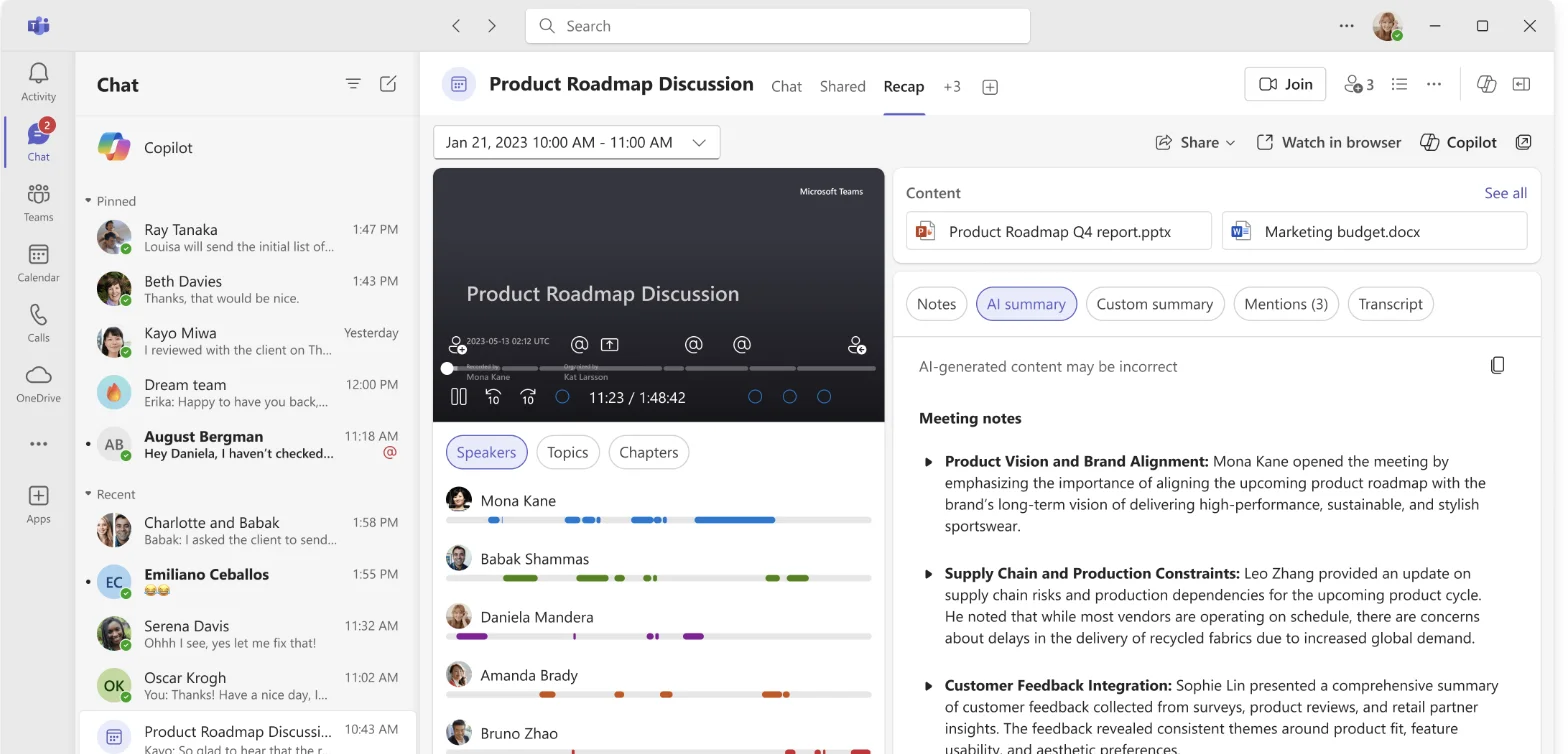Click the See all link in Content
Screen dimensions: 1568x754
[1505, 193]
